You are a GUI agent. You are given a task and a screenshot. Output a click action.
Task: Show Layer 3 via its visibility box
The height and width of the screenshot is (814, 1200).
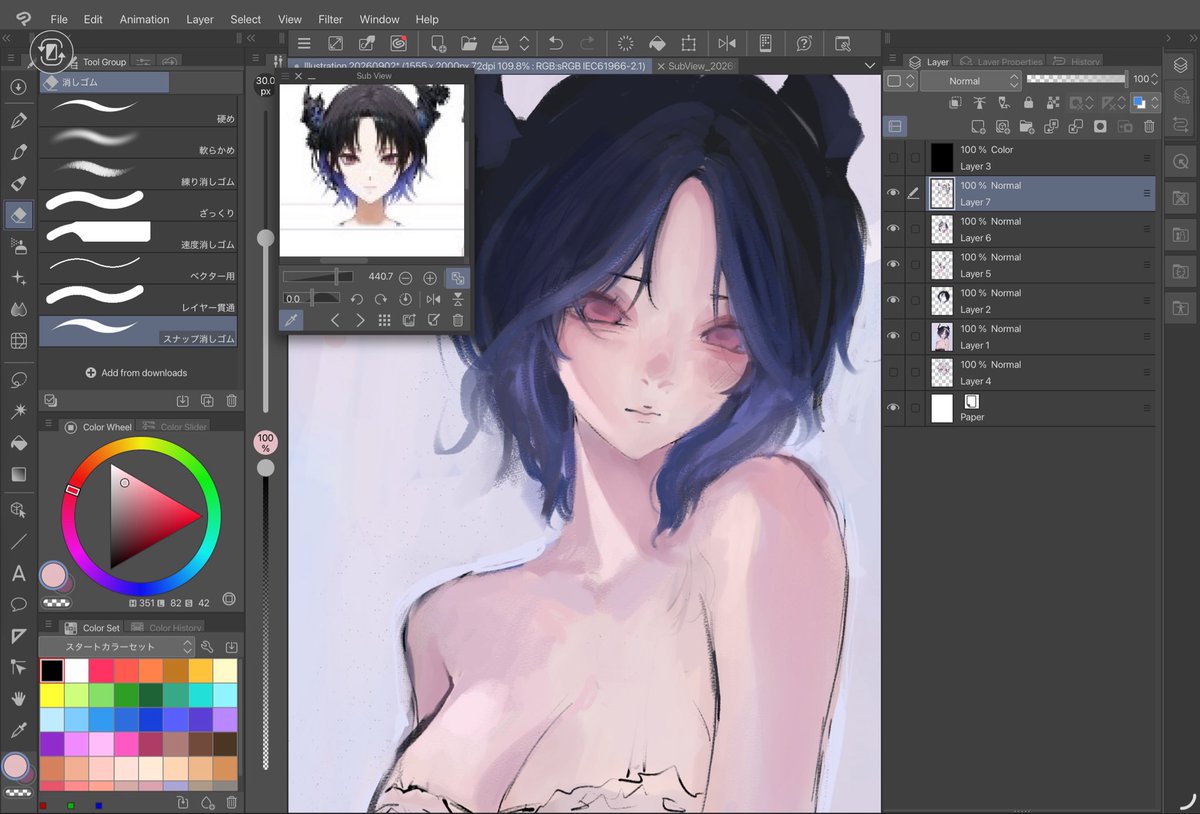894,158
